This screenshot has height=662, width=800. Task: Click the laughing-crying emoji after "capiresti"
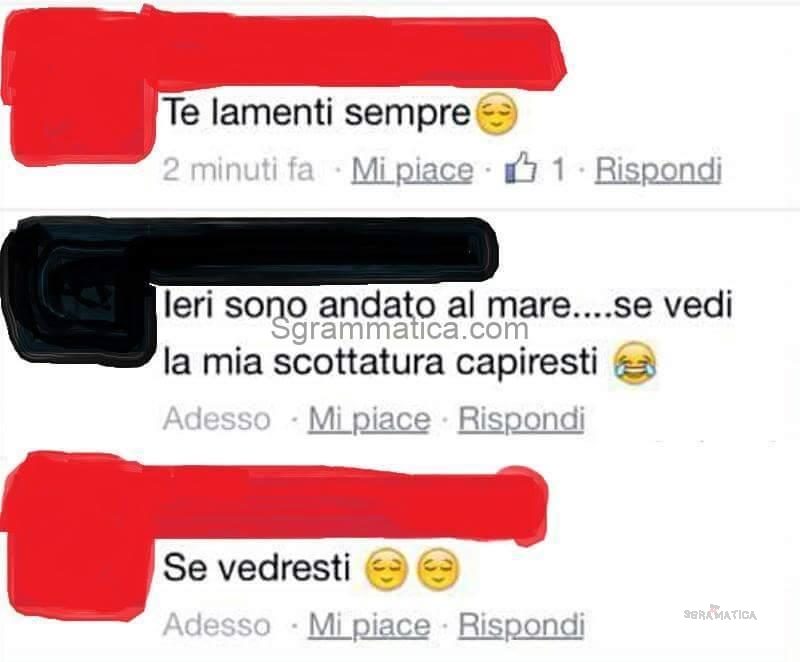click(635, 363)
